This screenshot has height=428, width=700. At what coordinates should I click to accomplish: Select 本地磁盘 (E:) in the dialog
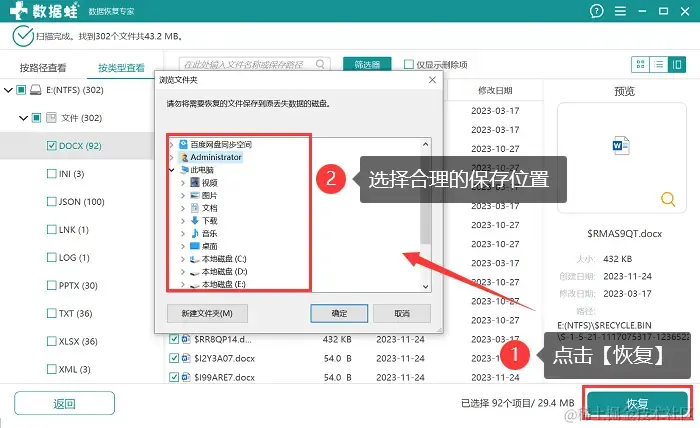pos(218,284)
